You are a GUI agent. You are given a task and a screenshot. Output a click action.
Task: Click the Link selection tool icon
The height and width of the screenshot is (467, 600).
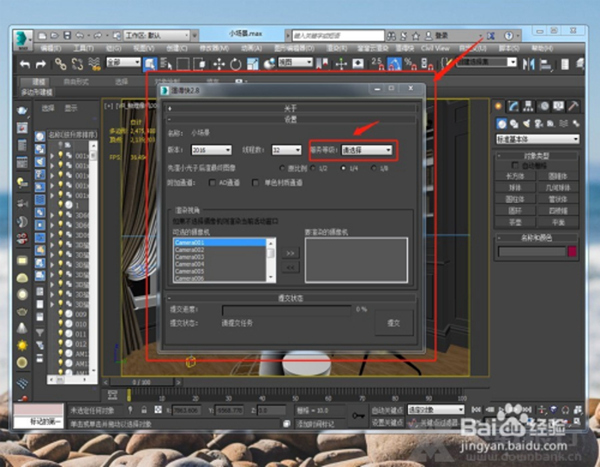pos(62,63)
